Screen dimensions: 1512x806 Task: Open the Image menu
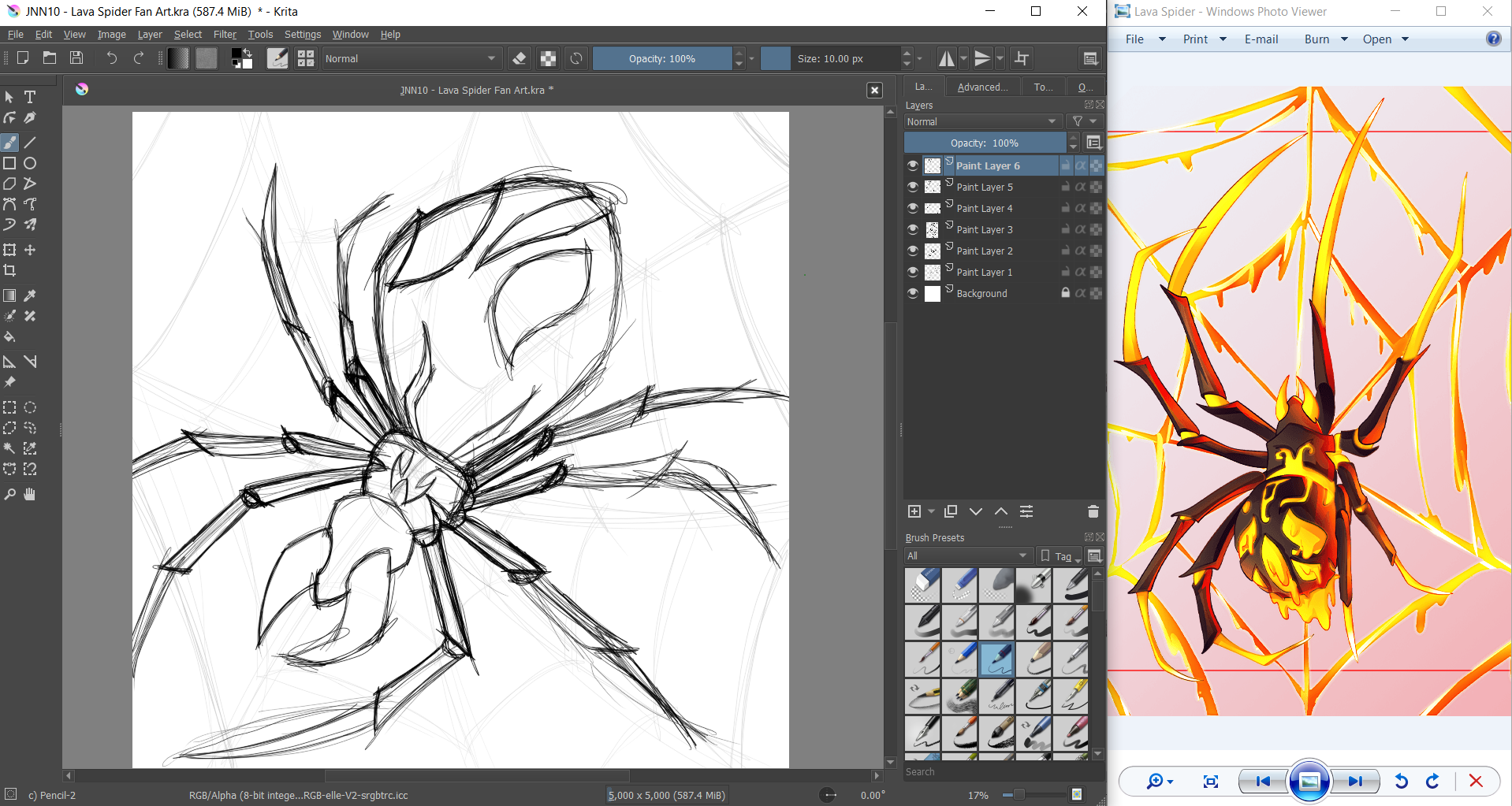111,35
